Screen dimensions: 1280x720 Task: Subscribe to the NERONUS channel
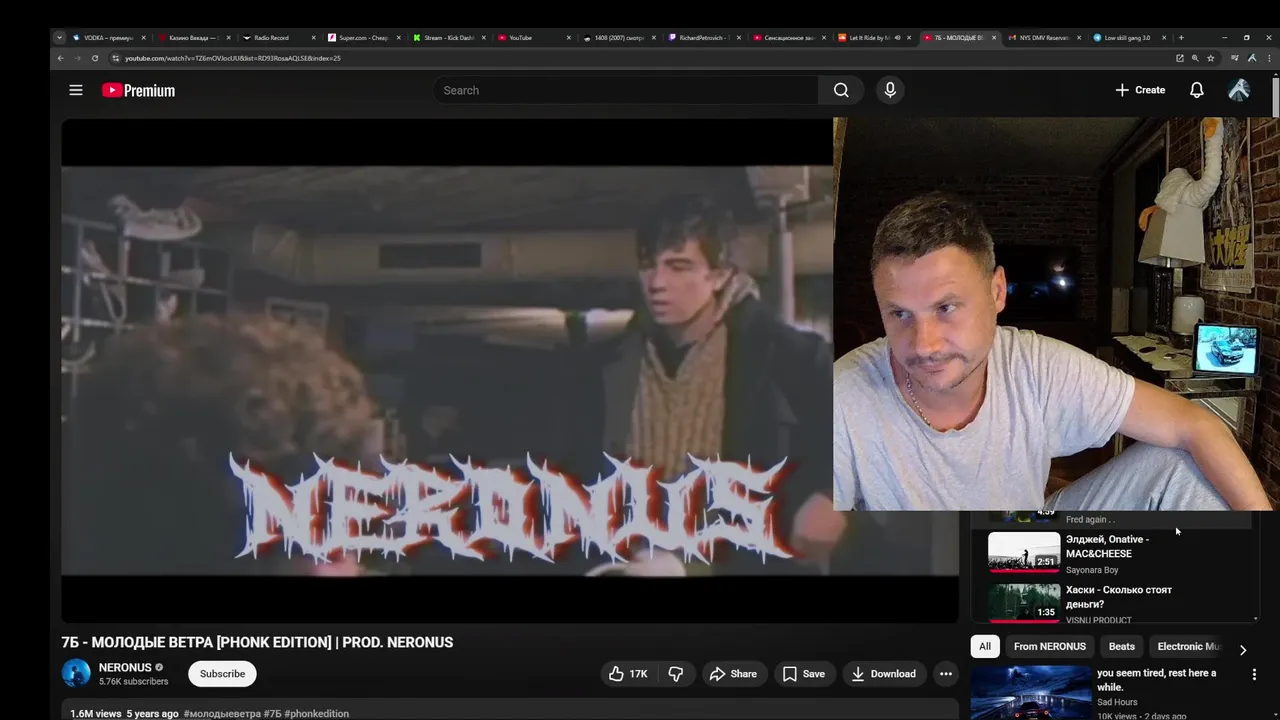222,674
